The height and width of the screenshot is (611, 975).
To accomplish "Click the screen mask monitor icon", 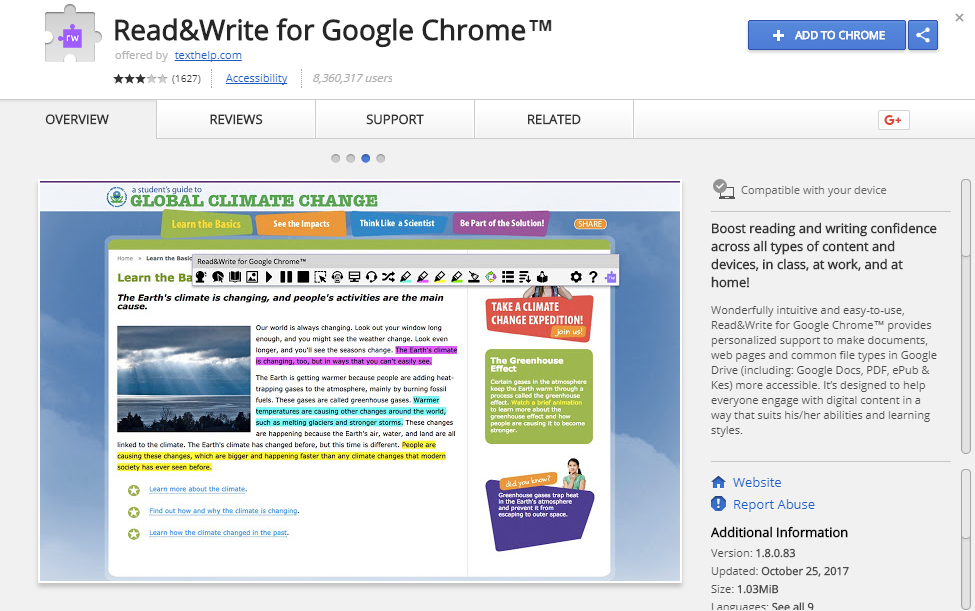I will pyautogui.click(x=354, y=277).
